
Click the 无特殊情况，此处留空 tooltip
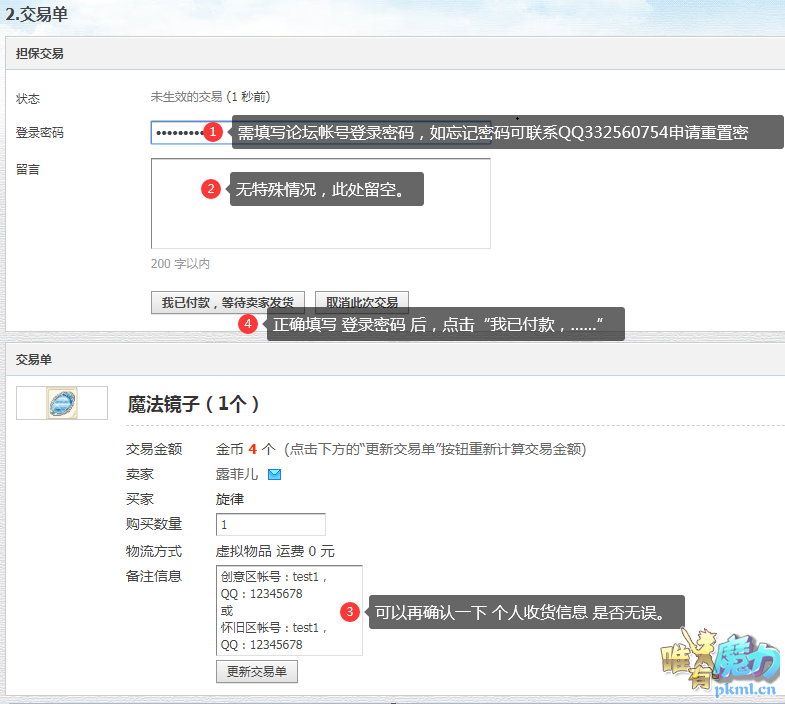click(x=327, y=188)
